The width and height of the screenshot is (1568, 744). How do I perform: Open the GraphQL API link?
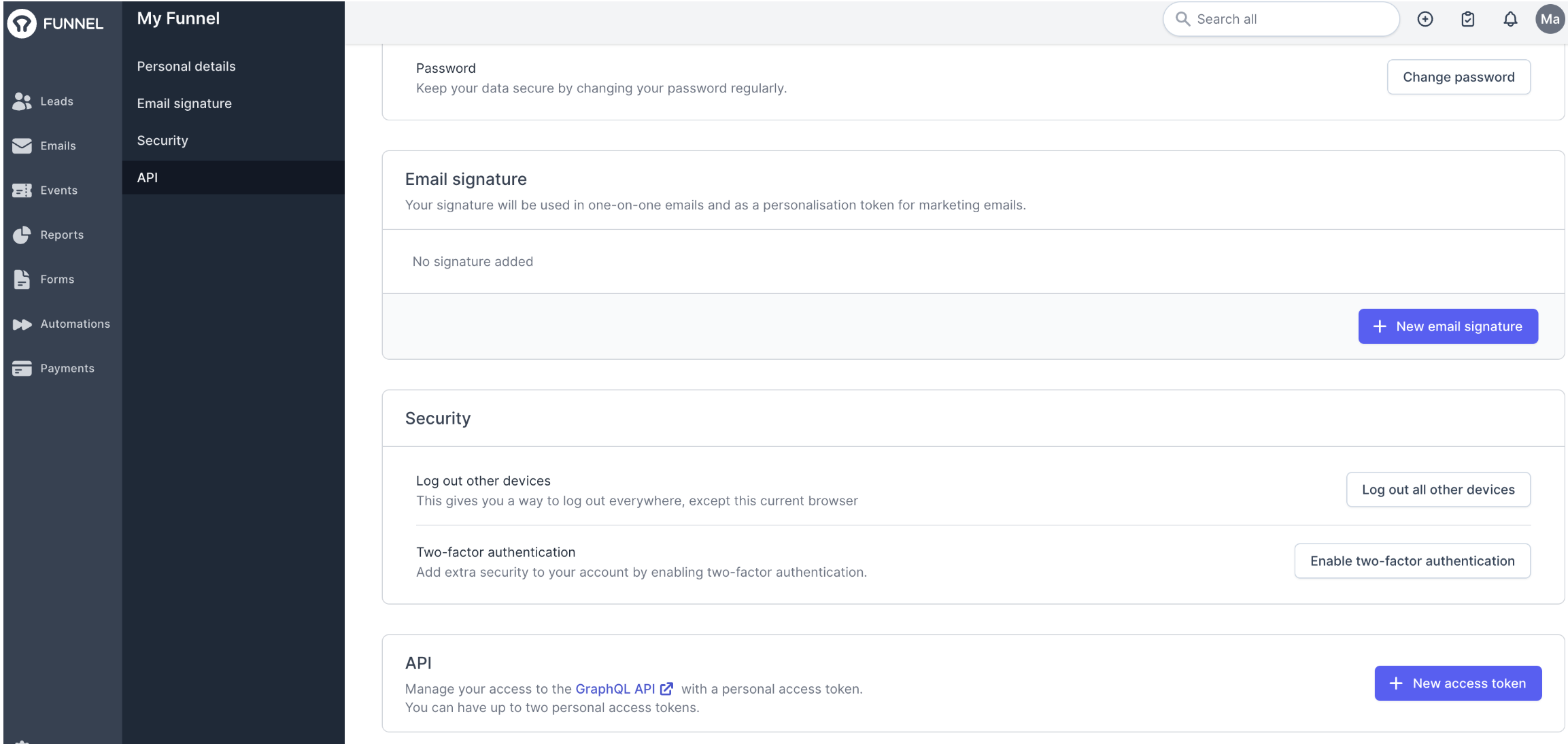(615, 689)
